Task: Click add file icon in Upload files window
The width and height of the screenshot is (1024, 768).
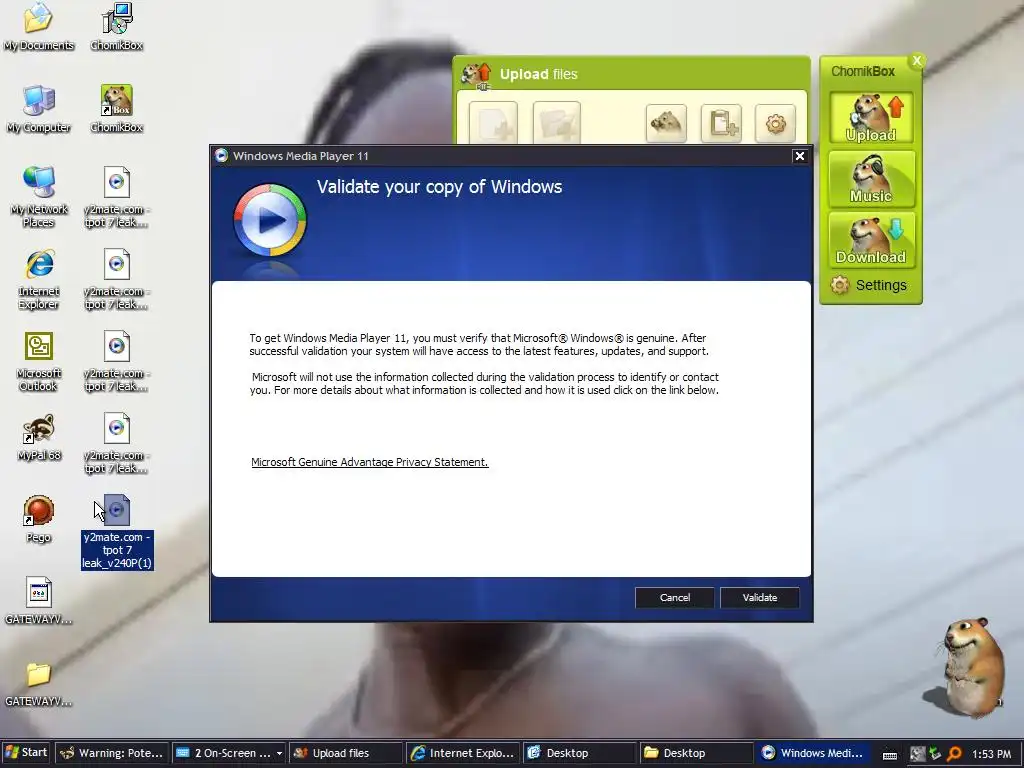Action: coord(493,123)
